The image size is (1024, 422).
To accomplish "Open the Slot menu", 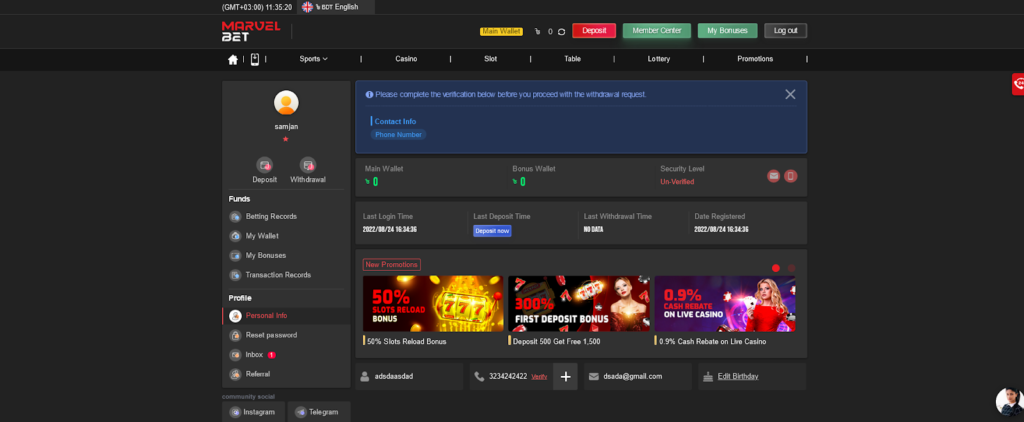I will (490, 59).
